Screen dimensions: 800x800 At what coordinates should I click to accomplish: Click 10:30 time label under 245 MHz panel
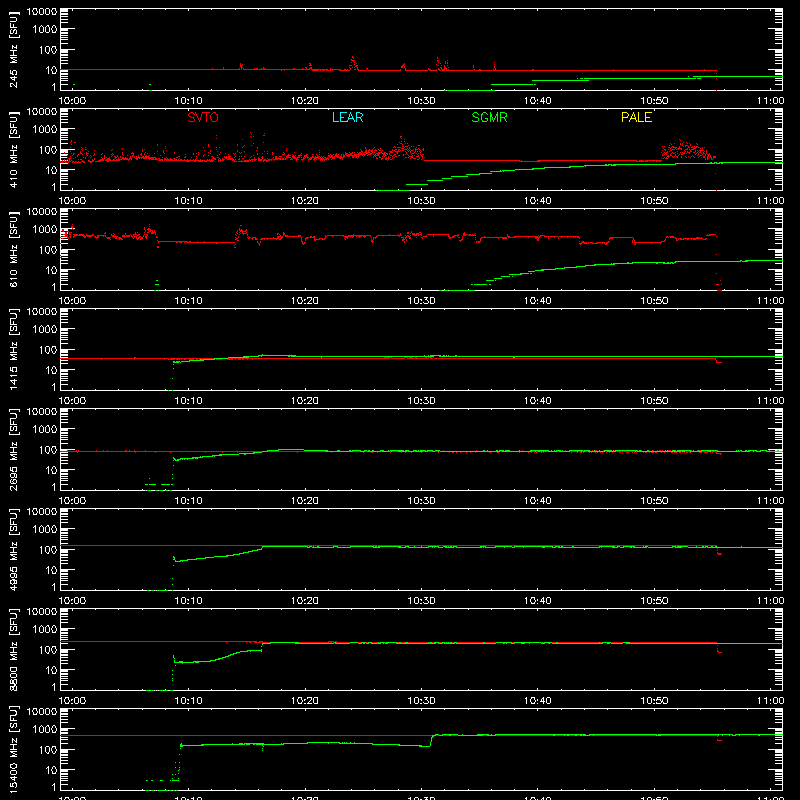click(421, 101)
